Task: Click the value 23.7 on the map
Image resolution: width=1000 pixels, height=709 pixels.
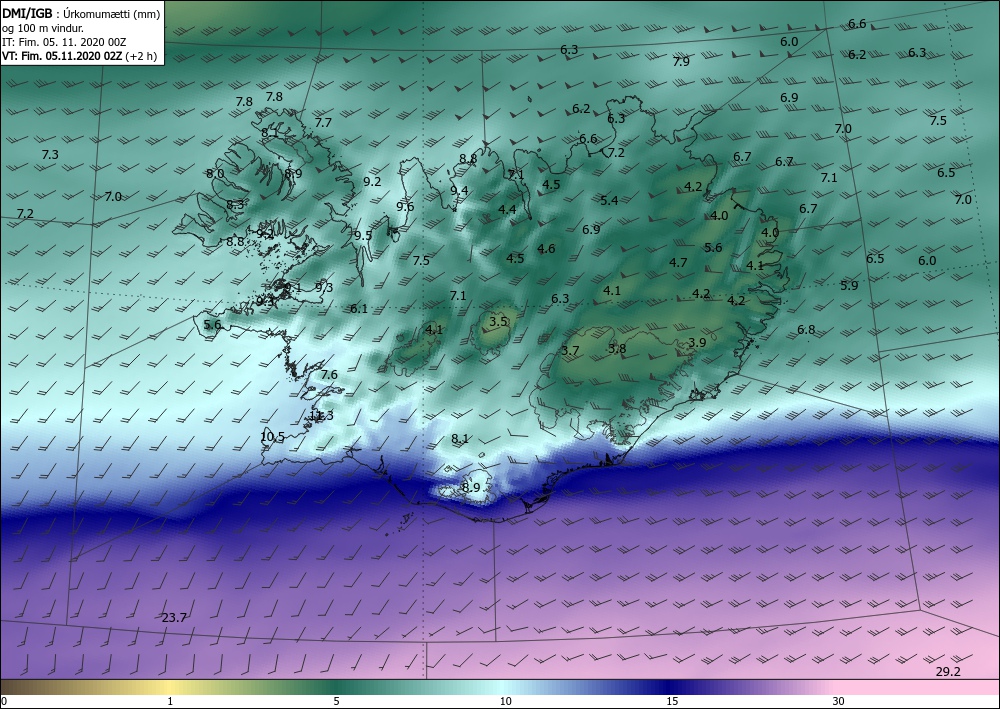Action: pyautogui.click(x=173, y=618)
